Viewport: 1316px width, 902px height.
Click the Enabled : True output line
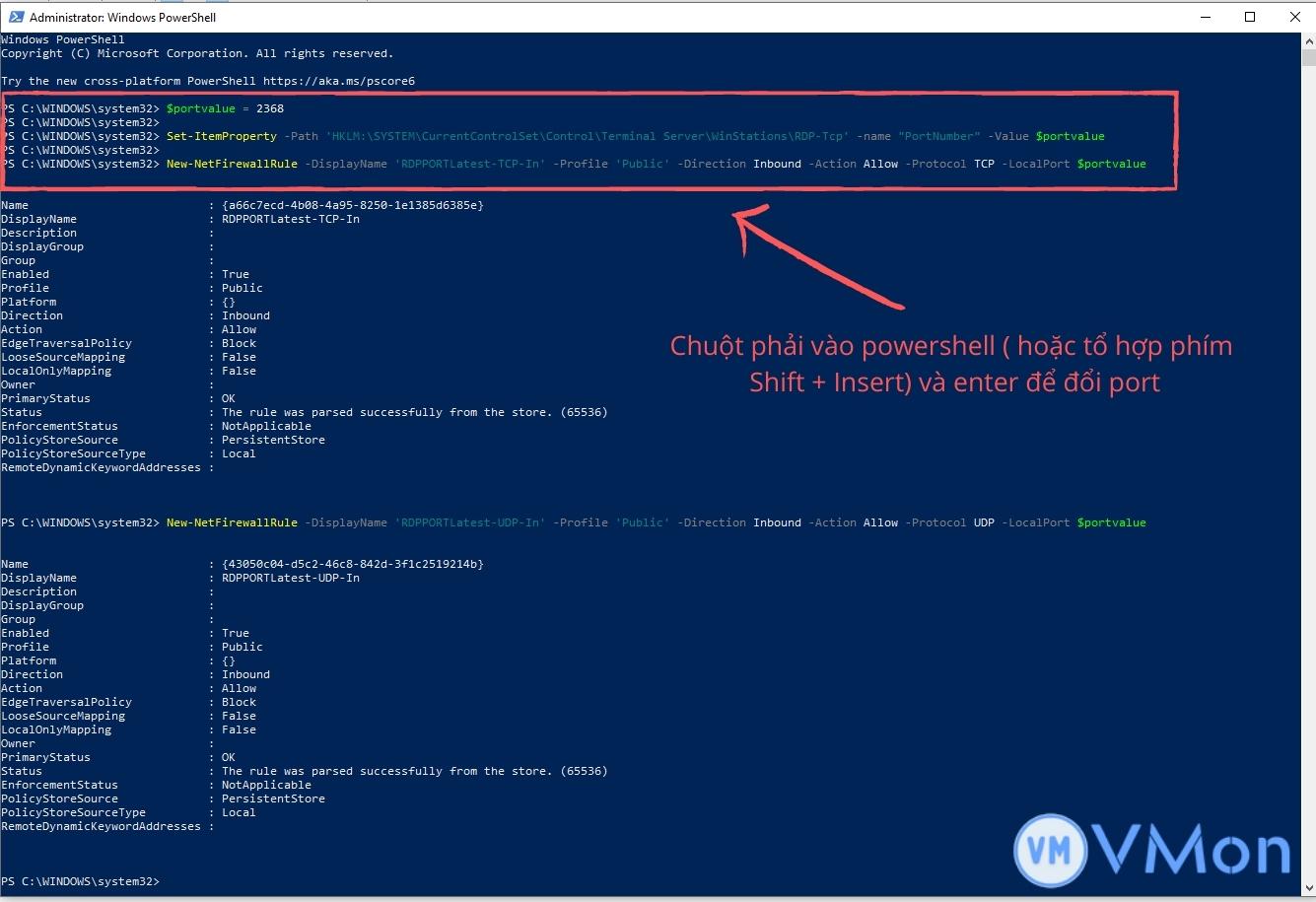[128, 274]
